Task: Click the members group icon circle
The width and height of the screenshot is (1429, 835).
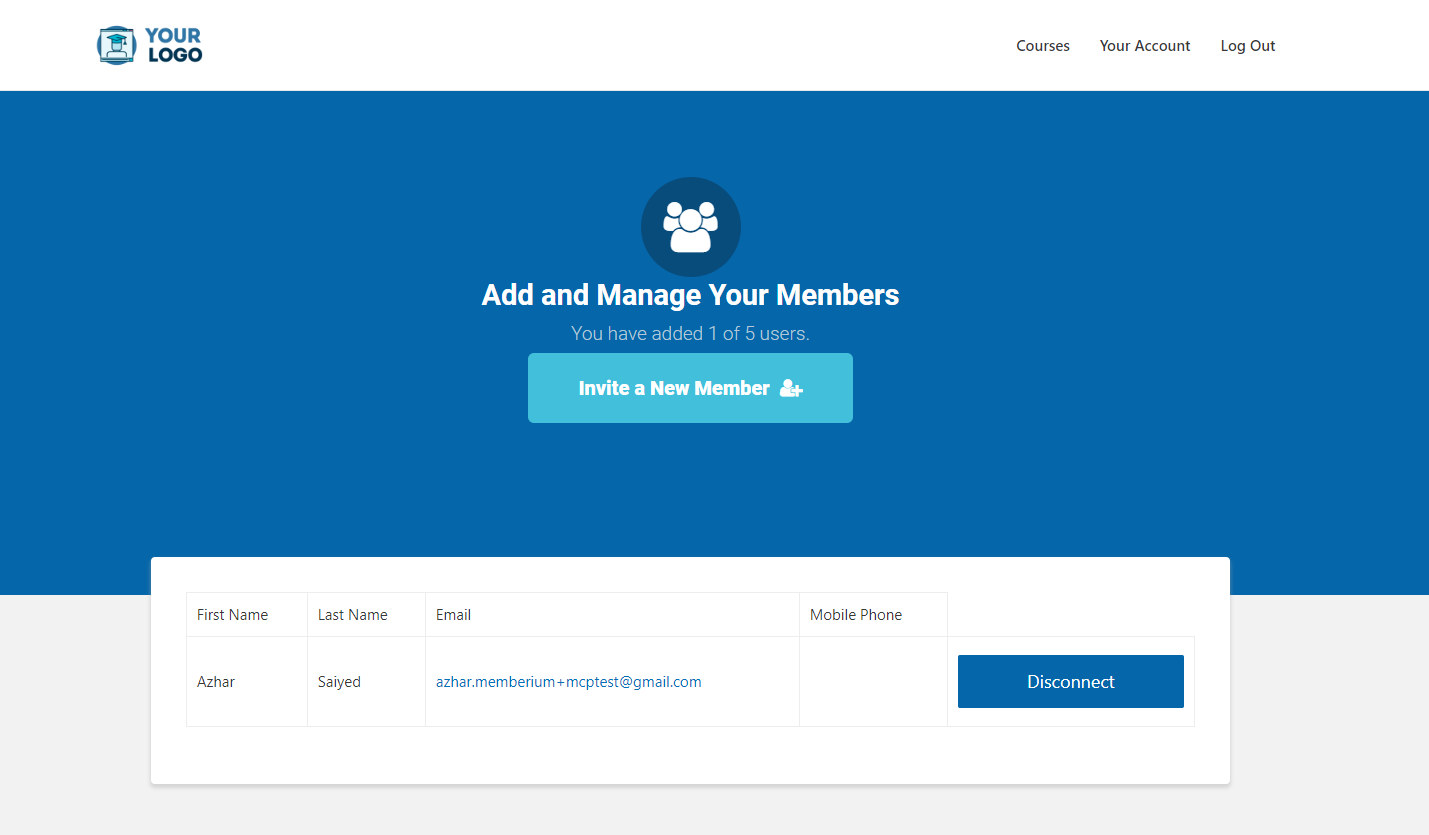Action: pos(690,227)
